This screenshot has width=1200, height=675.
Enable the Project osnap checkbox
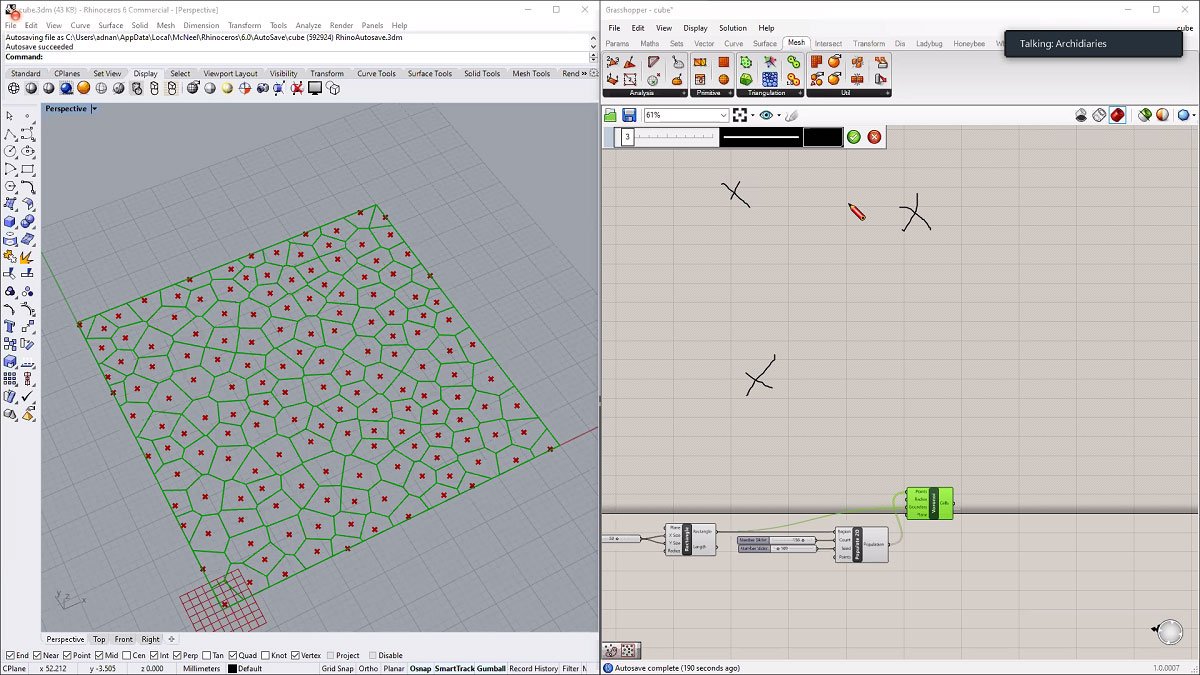330,656
